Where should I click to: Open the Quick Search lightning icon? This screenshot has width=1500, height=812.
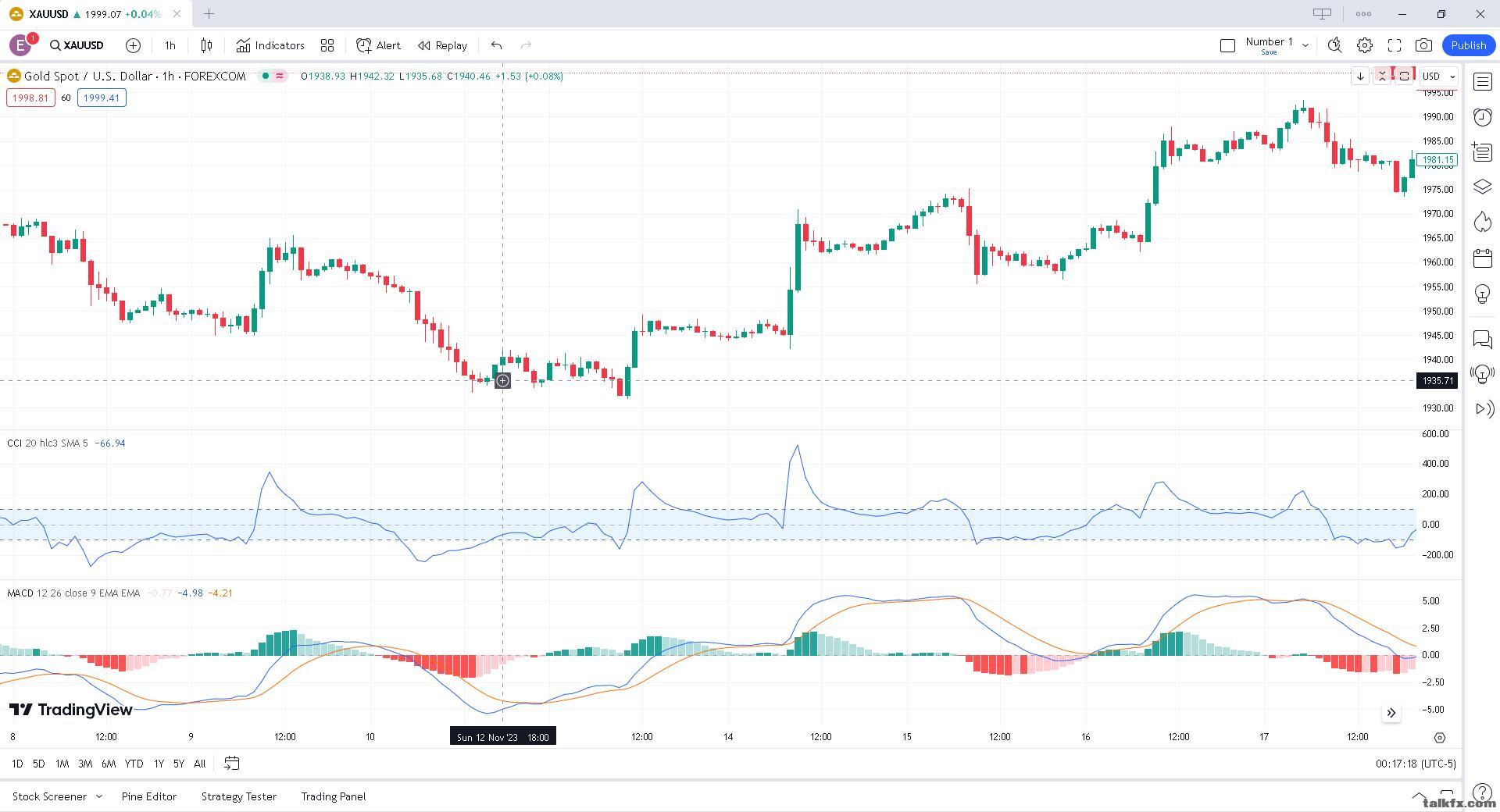click(1334, 45)
